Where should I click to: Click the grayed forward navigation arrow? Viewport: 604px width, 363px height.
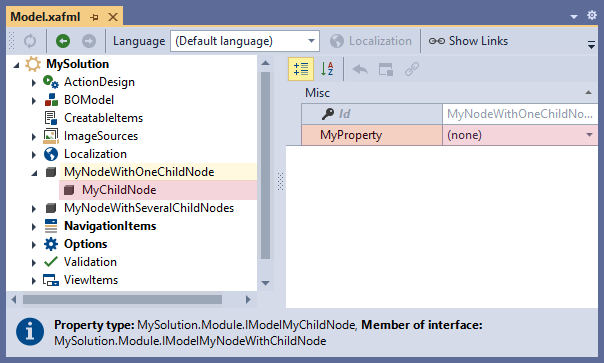tap(89, 41)
